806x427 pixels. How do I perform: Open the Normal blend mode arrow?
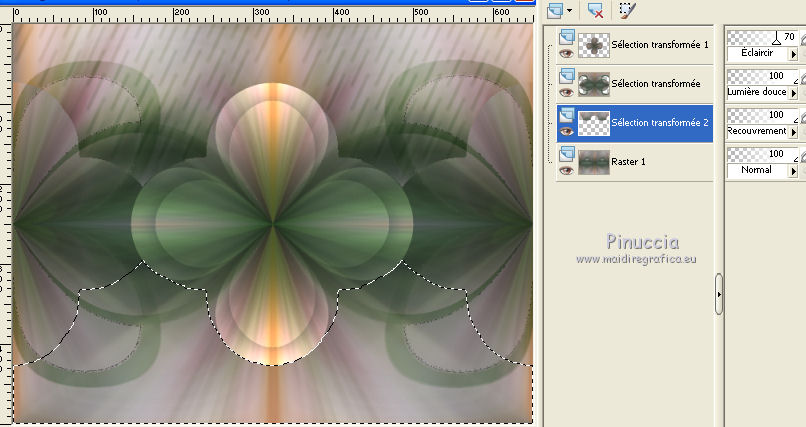[794, 171]
